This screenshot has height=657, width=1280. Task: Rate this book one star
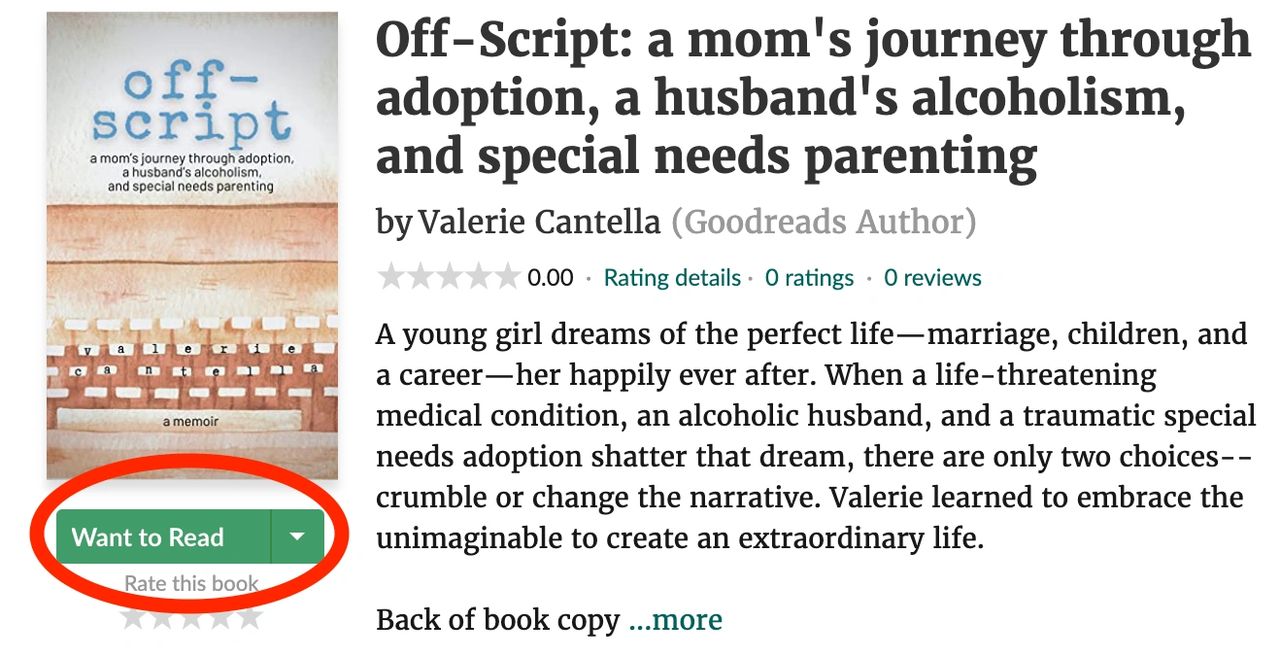pos(133,617)
